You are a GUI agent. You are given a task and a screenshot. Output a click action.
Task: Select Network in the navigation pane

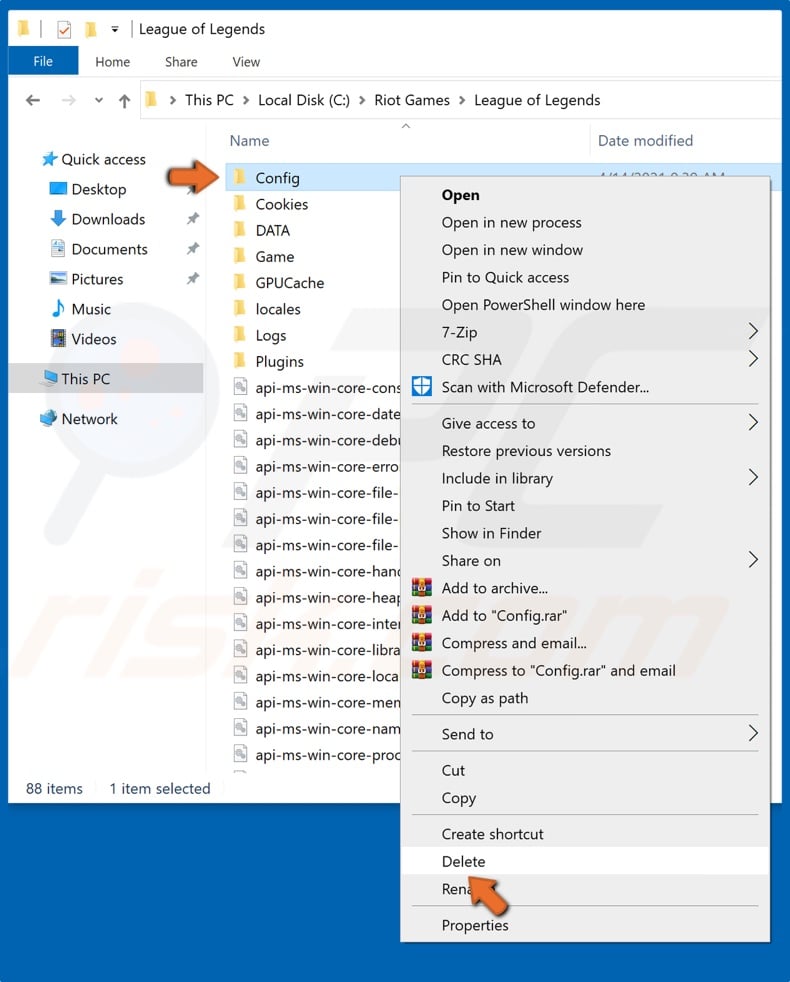pyautogui.click(x=89, y=419)
